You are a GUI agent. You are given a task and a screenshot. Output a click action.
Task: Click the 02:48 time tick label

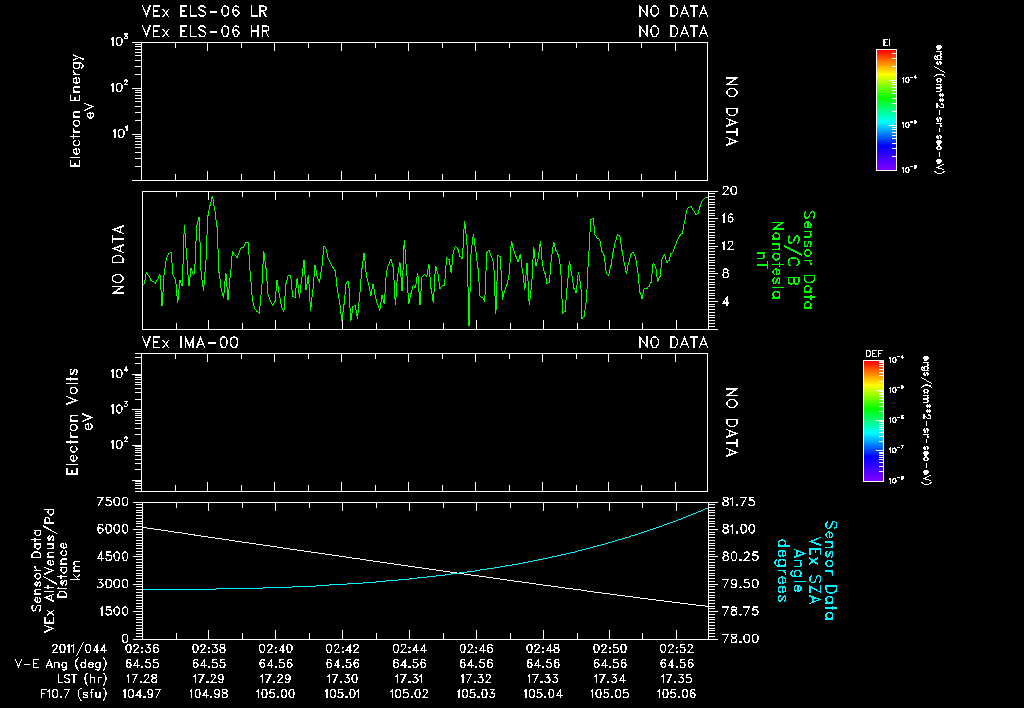pos(543,649)
